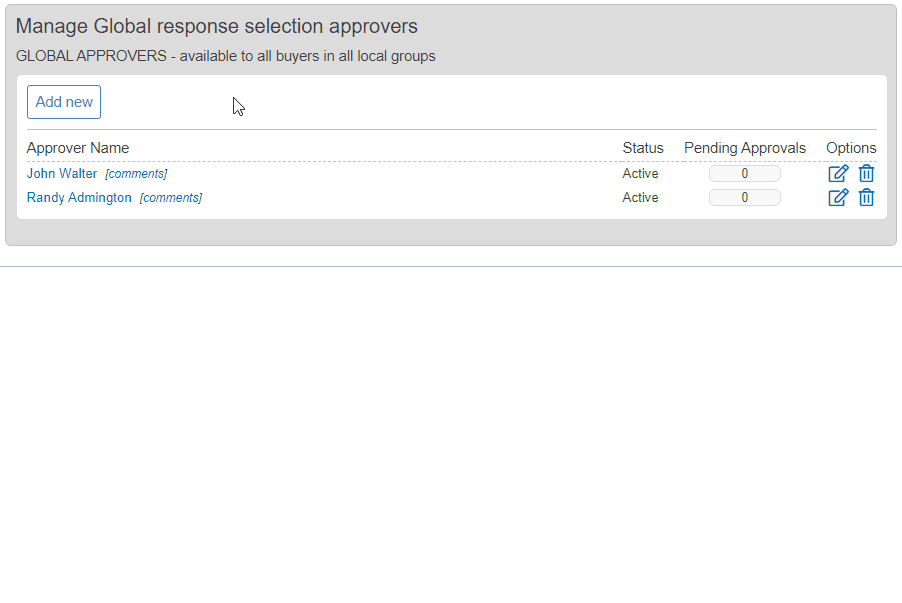
Task: View comments for John Walter
Action: coord(136,174)
